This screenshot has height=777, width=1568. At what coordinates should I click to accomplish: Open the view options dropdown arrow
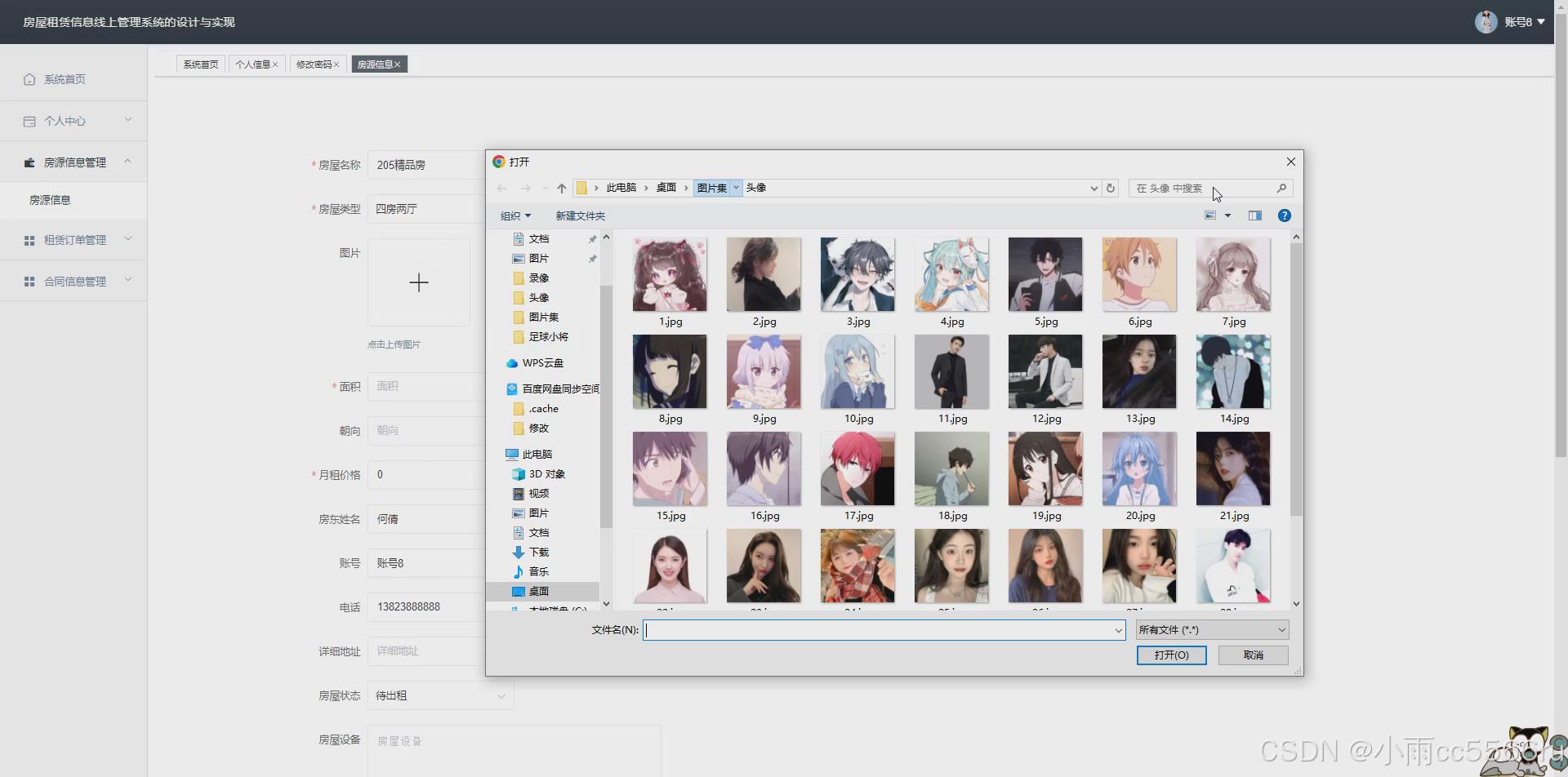[1227, 215]
